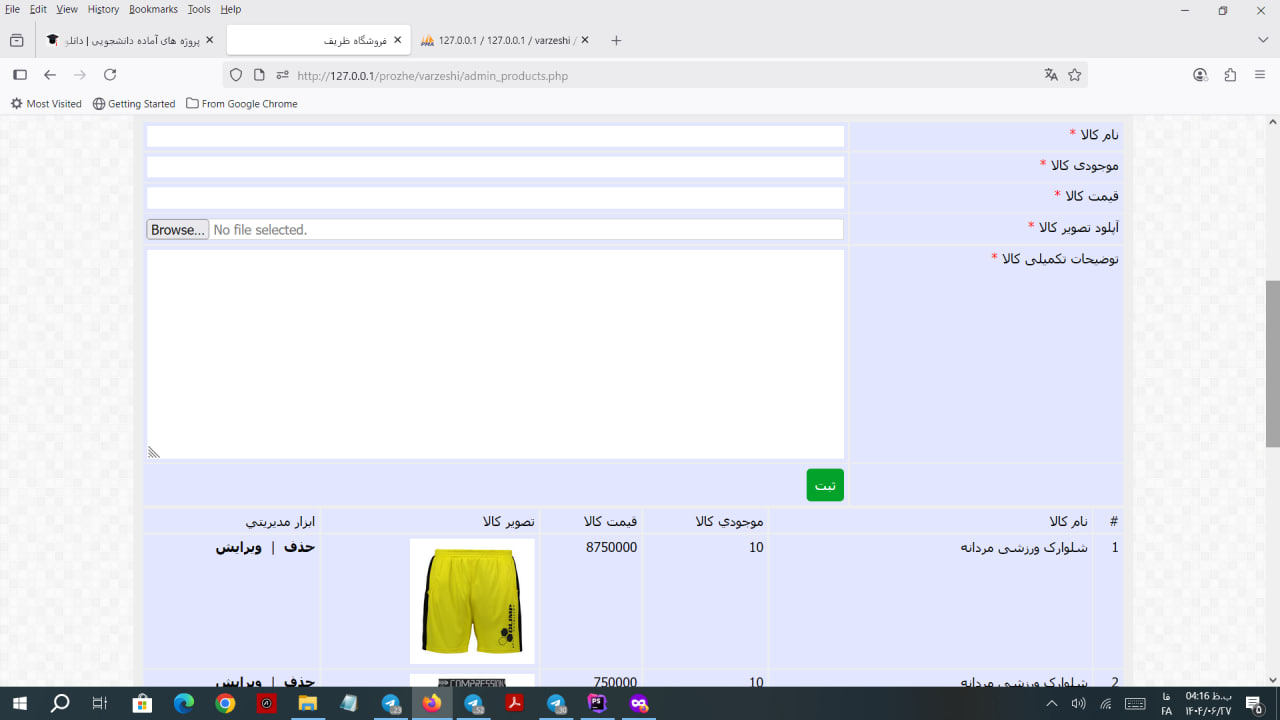Open the Firefox account icon
1280x720 pixels.
tap(1200, 75)
